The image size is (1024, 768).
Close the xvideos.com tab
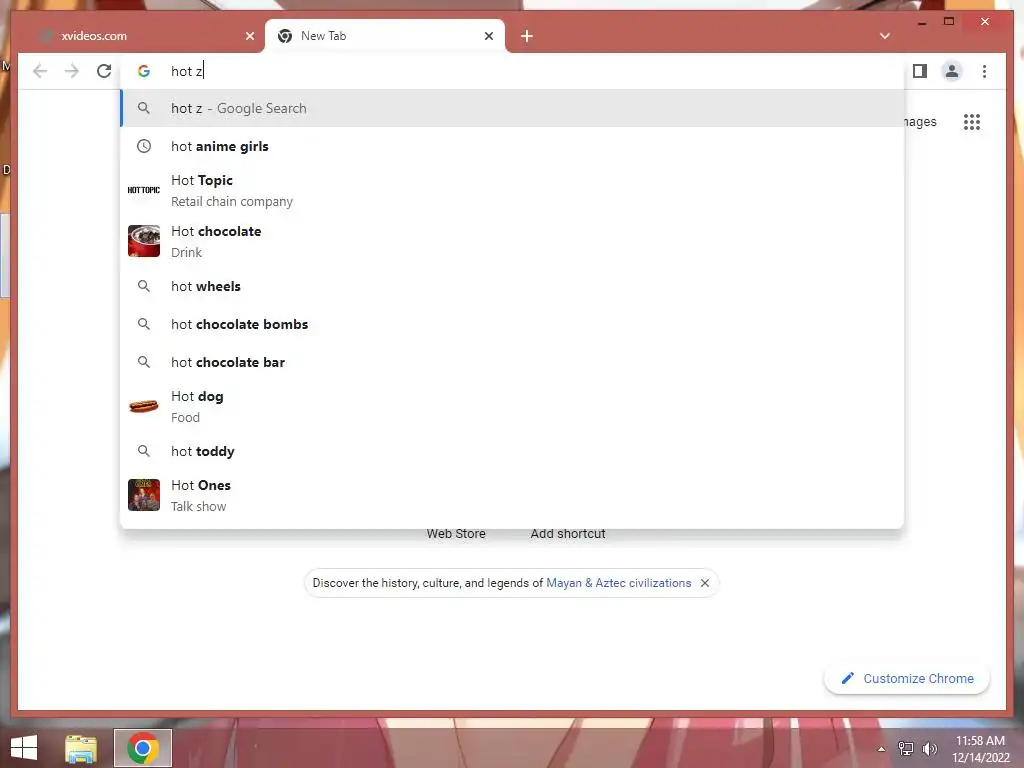(249, 36)
